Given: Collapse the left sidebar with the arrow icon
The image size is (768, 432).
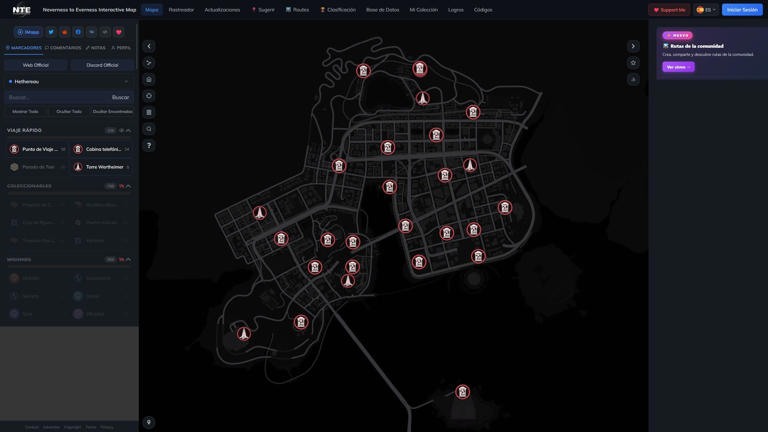Looking at the screenshot, I should (149, 46).
